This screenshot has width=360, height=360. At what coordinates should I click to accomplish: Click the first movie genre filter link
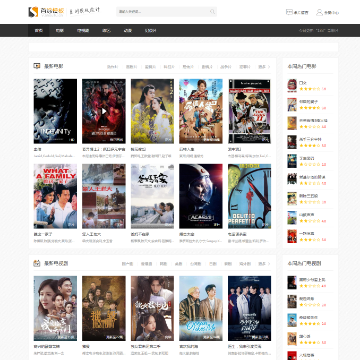click(112, 67)
